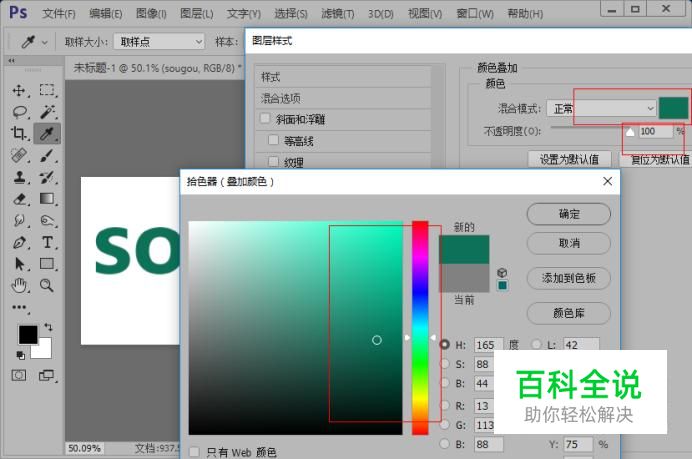Open the 图层(L) menu
Screen dimensions: 692x459
[x=196, y=14]
